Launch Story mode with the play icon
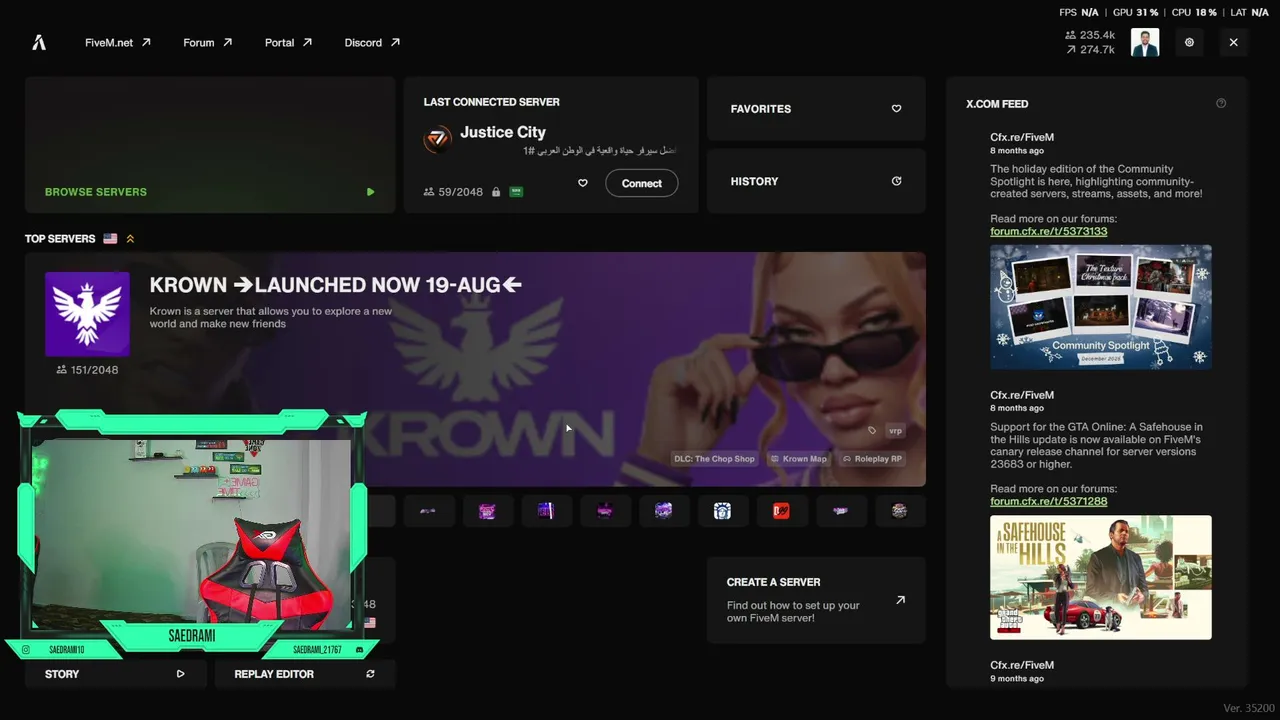 click(180, 674)
